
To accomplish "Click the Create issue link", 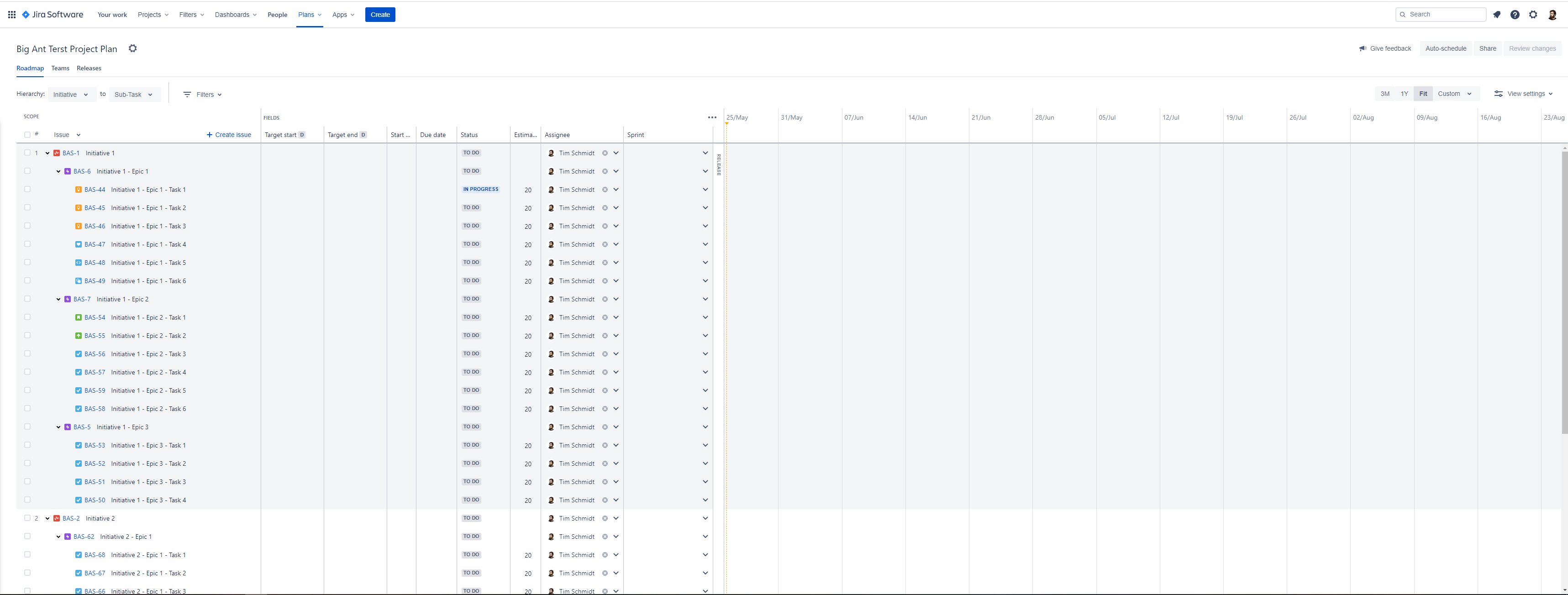I will pyautogui.click(x=229, y=135).
